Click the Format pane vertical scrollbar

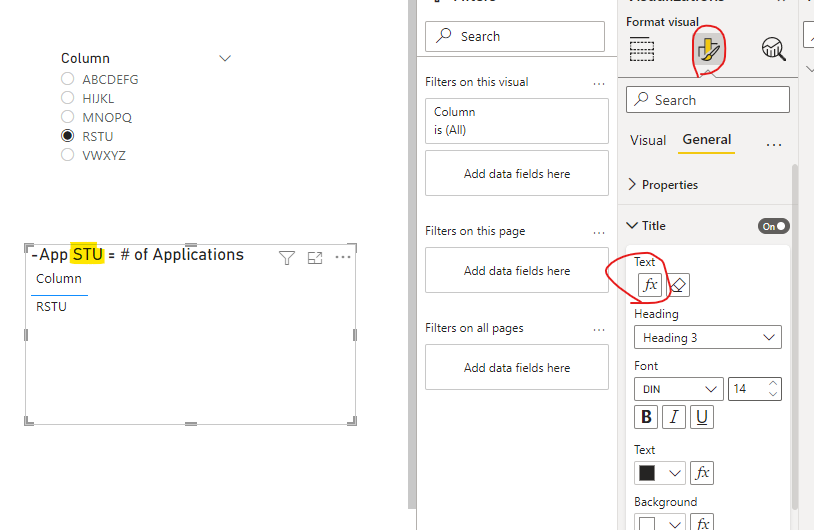(794, 337)
